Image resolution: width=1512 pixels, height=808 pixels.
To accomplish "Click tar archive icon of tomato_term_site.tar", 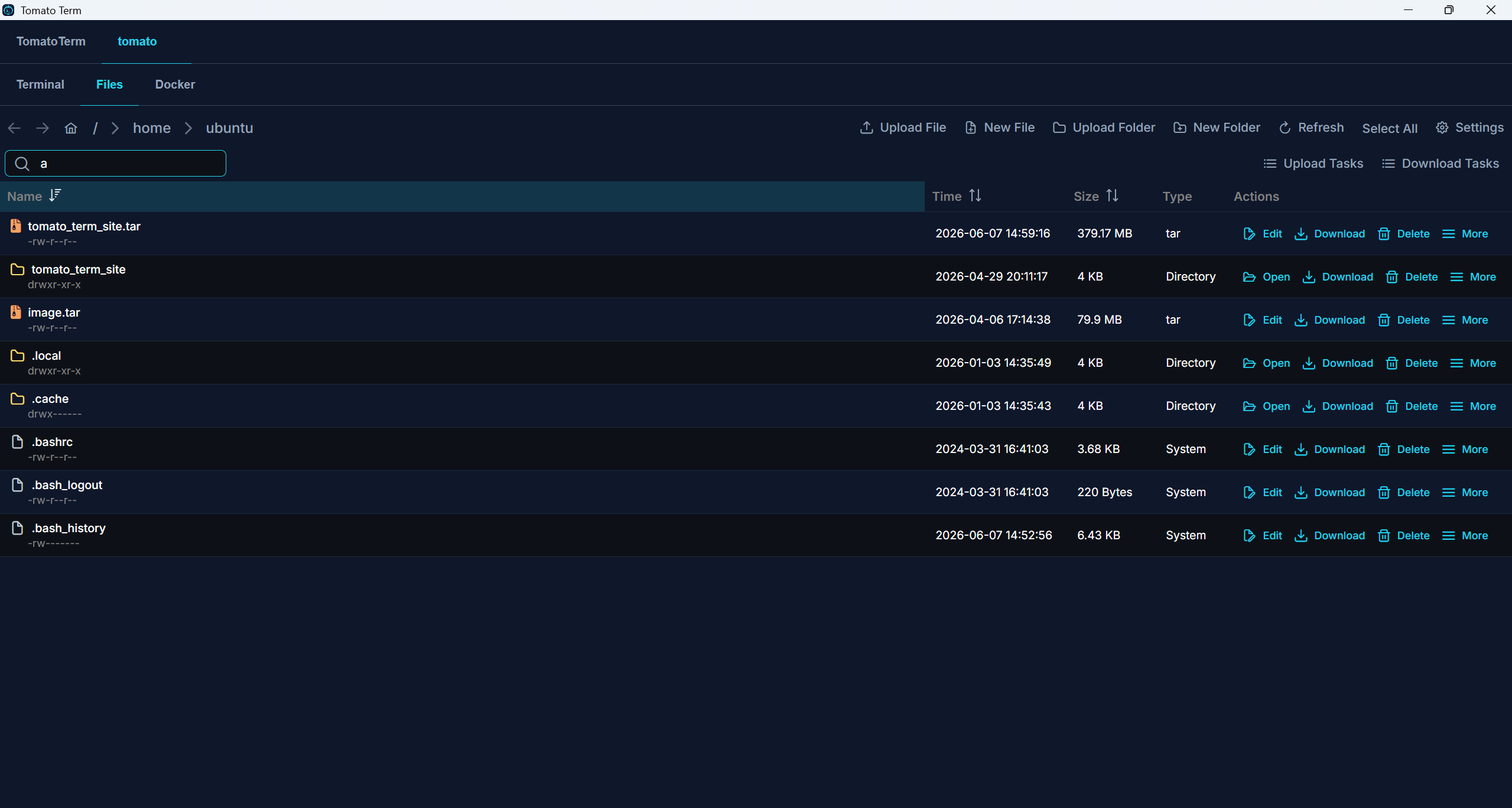I will [x=16, y=226].
